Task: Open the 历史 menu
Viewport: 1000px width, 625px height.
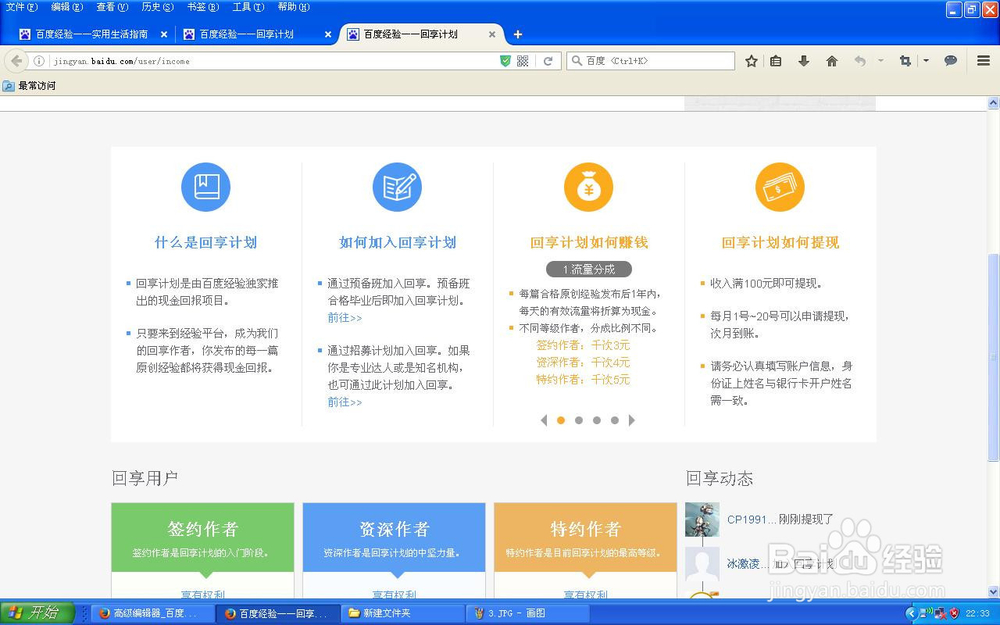Action: coord(158,7)
